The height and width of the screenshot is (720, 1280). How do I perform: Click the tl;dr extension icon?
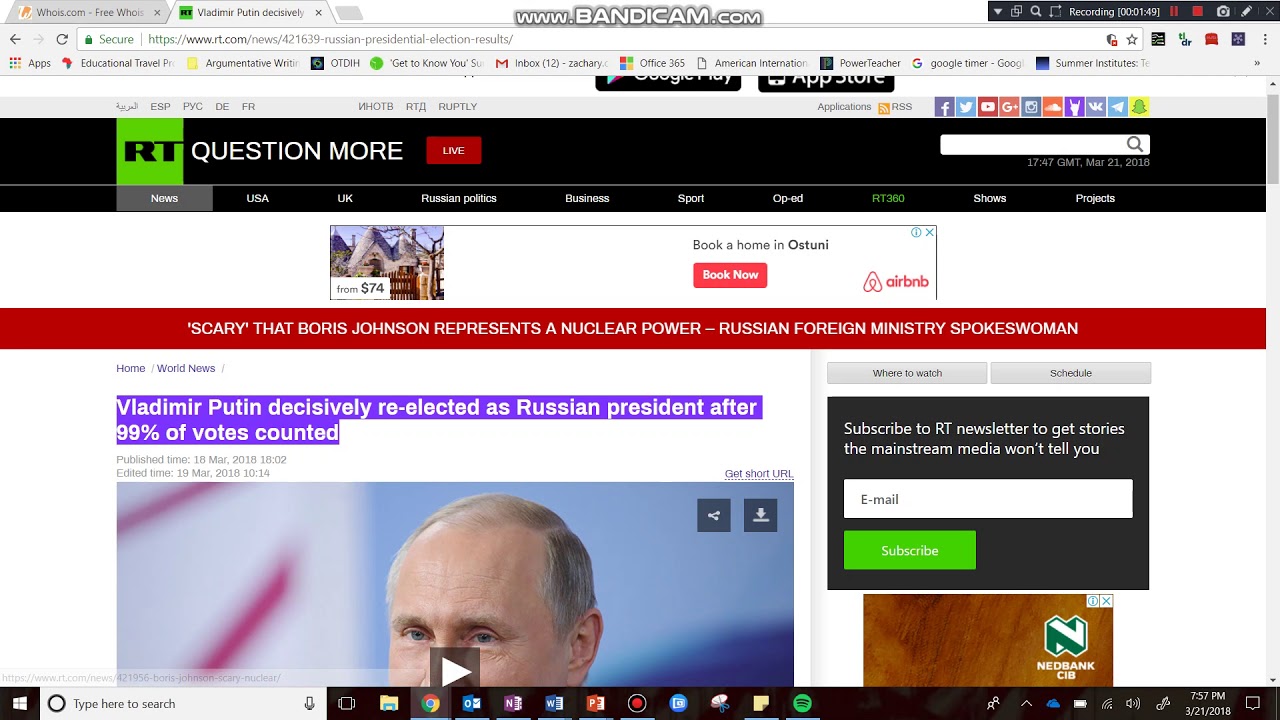coord(1185,40)
